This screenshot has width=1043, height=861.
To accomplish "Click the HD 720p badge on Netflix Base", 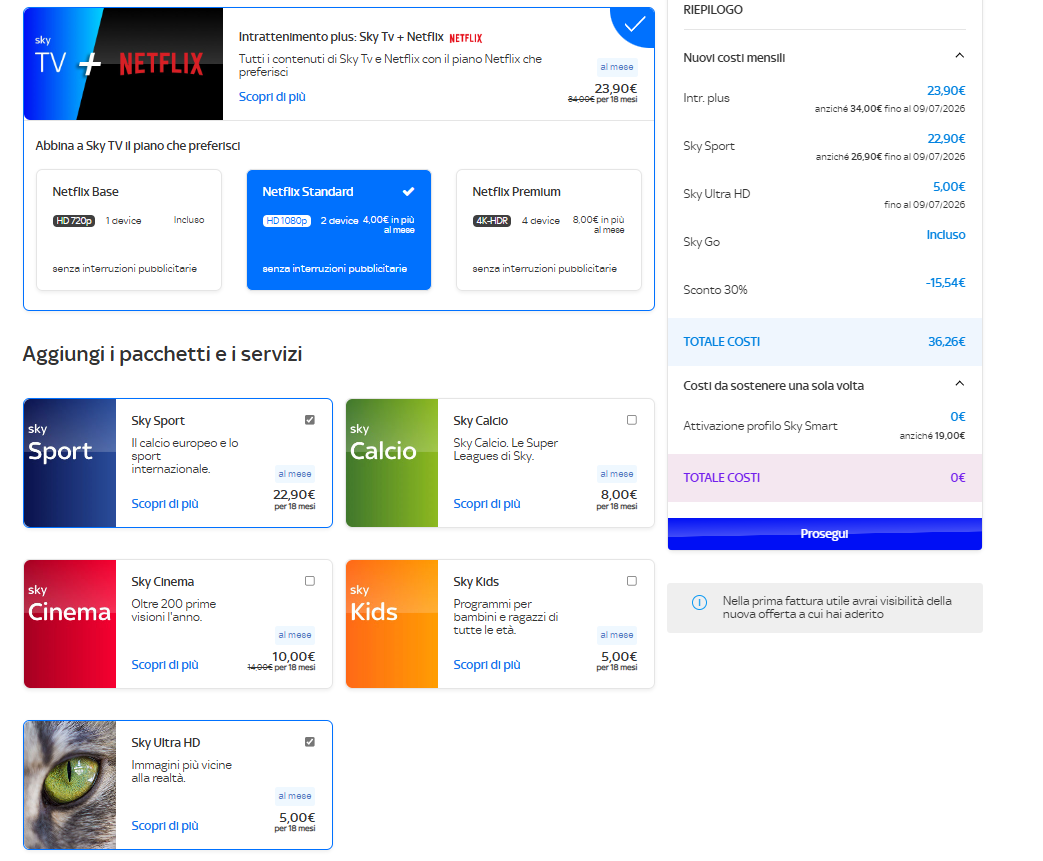I will [74, 221].
